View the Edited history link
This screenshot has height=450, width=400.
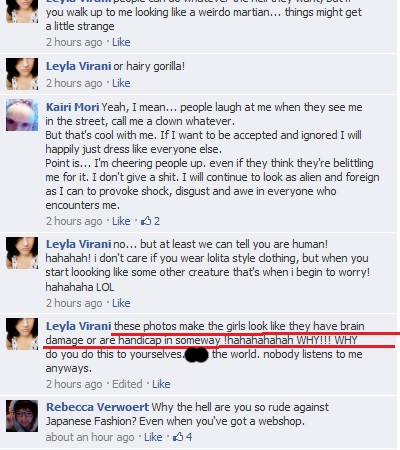[127, 384]
